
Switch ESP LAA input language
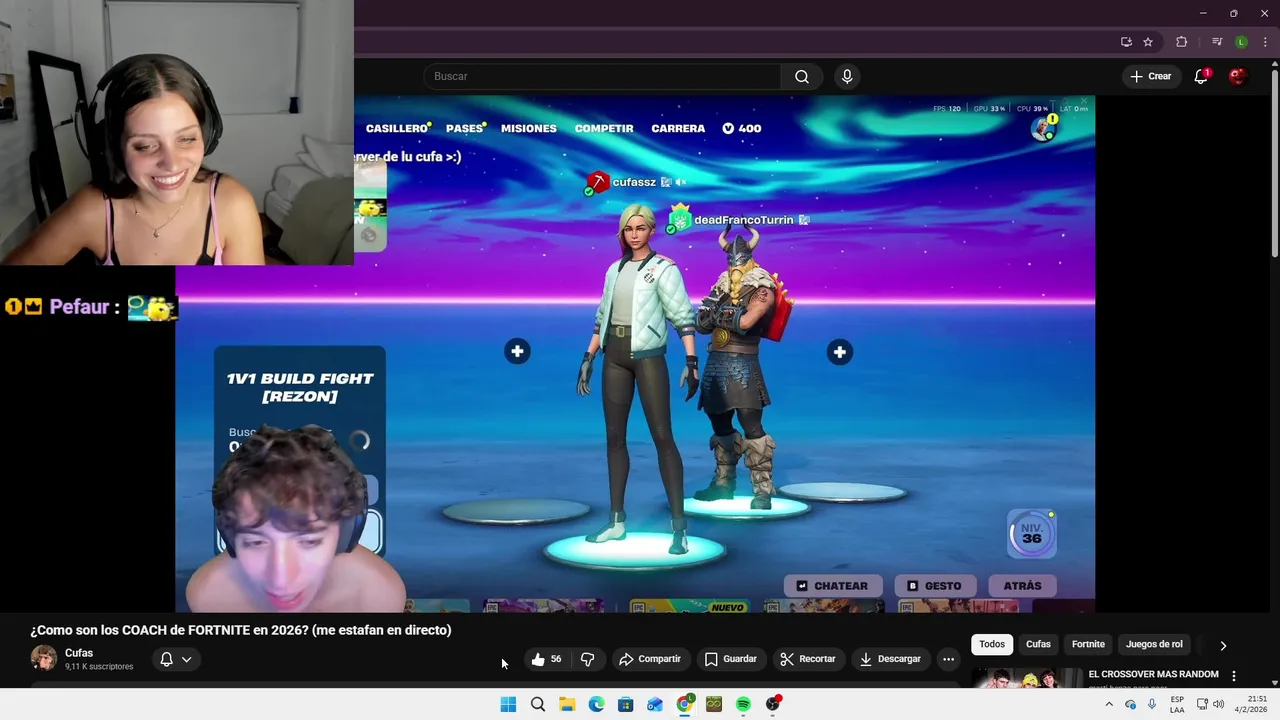[x=1178, y=705]
